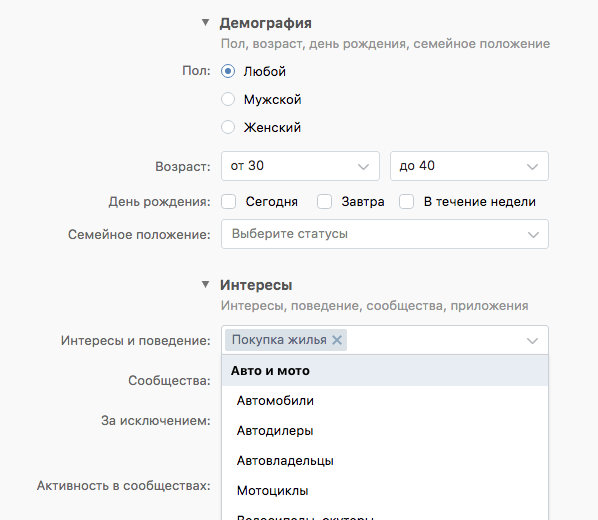The height and width of the screenshot is (520, 598).
Task: Check the Завтра birthday checkbox
Action: coord(325,201)
